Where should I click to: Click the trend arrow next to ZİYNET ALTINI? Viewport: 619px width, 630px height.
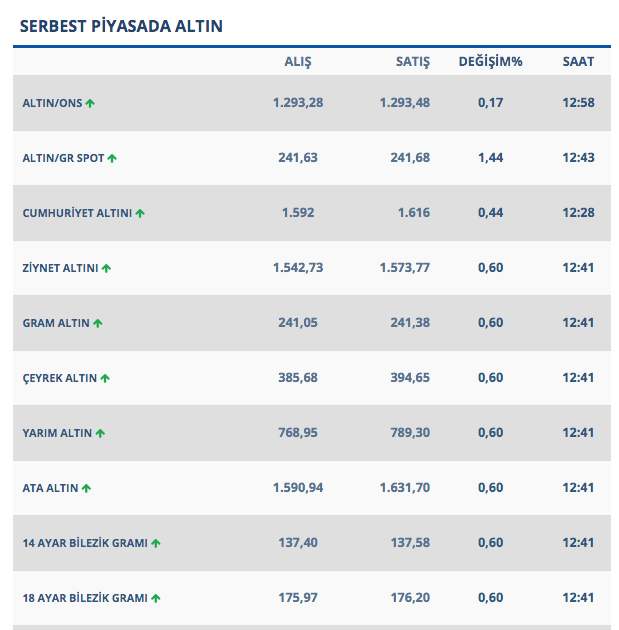coord(106,268)
